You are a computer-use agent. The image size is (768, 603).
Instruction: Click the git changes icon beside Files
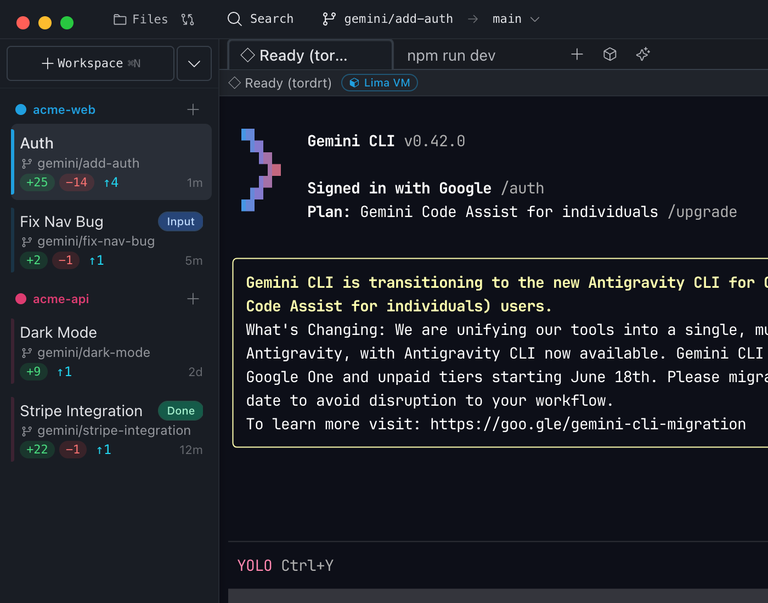pyautogui.click(x=187, y=19)
